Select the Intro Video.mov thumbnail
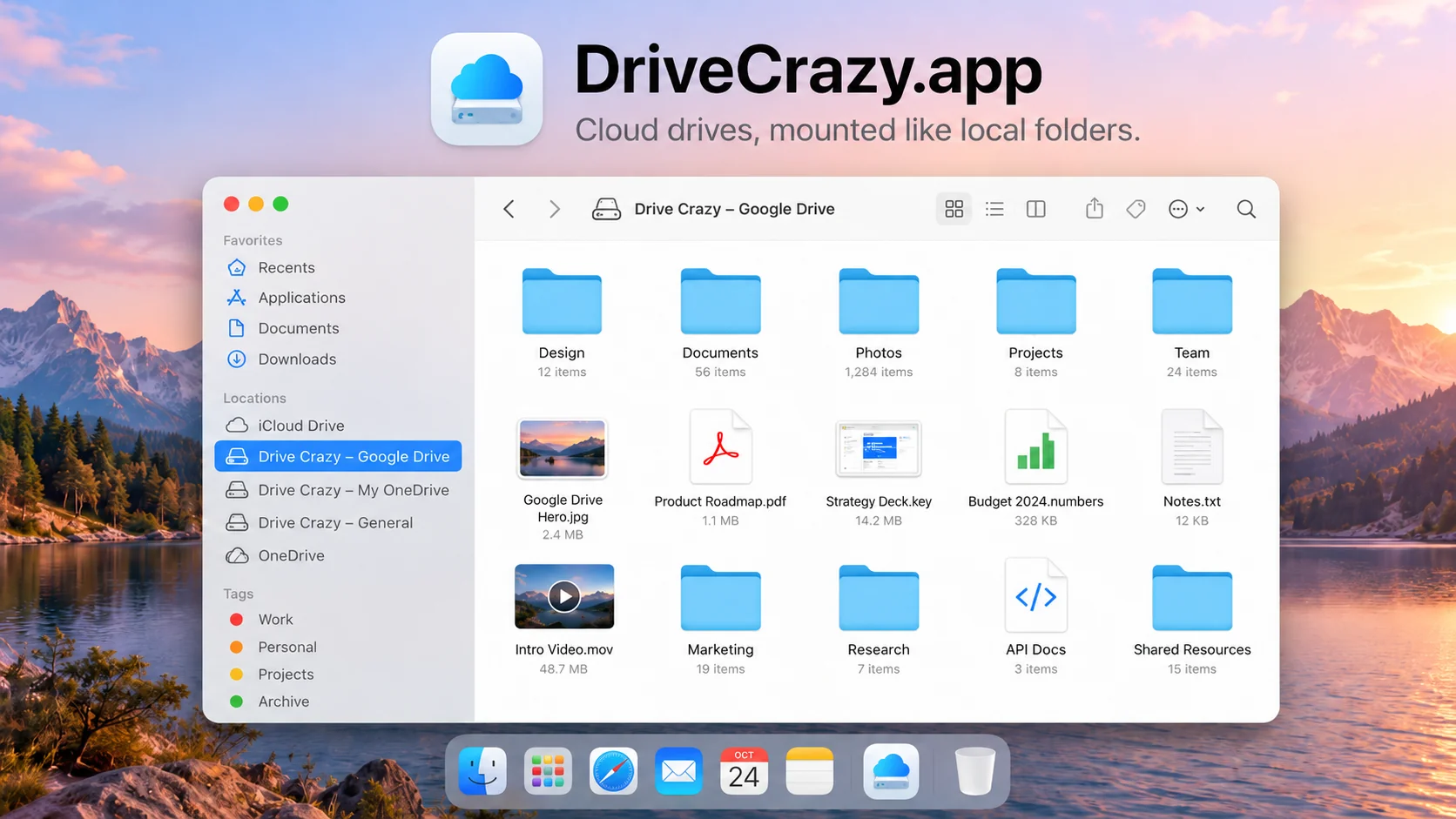Image resolution: width=1456 pixels, height=819 pixels. click(x=564, y=596)
